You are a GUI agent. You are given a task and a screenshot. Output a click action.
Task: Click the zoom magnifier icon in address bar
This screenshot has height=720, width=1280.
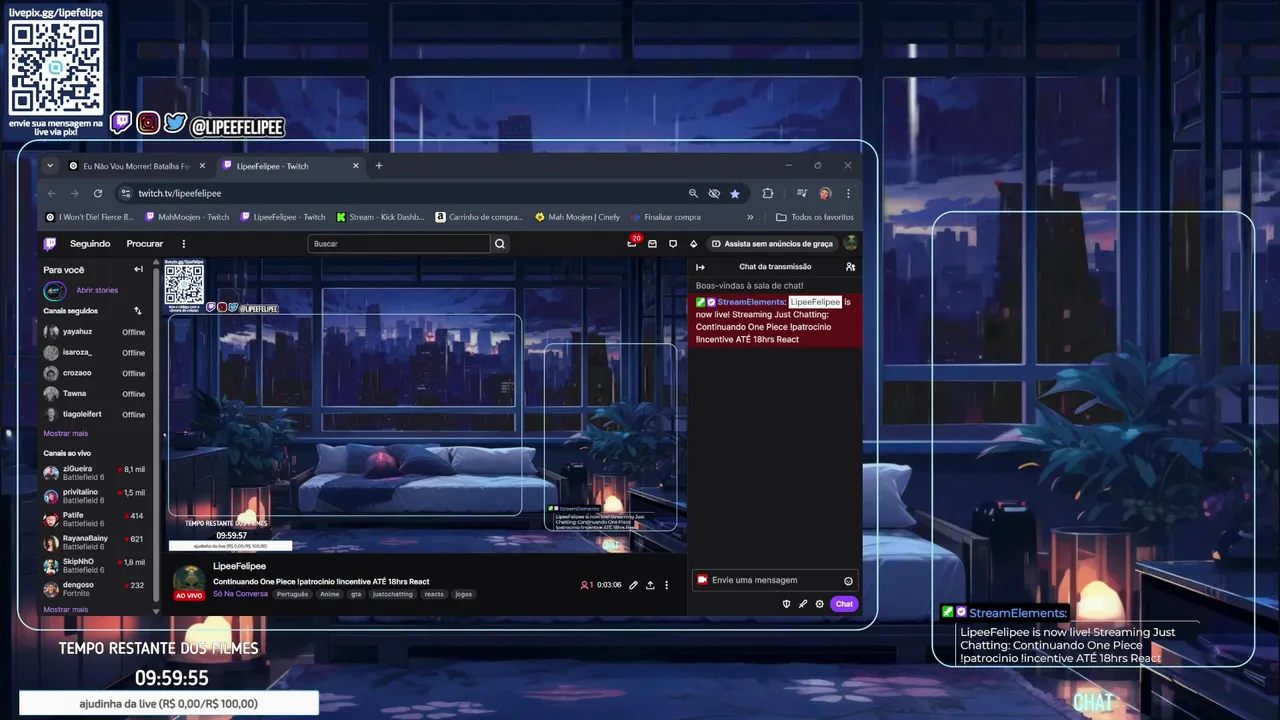[693, 193]
